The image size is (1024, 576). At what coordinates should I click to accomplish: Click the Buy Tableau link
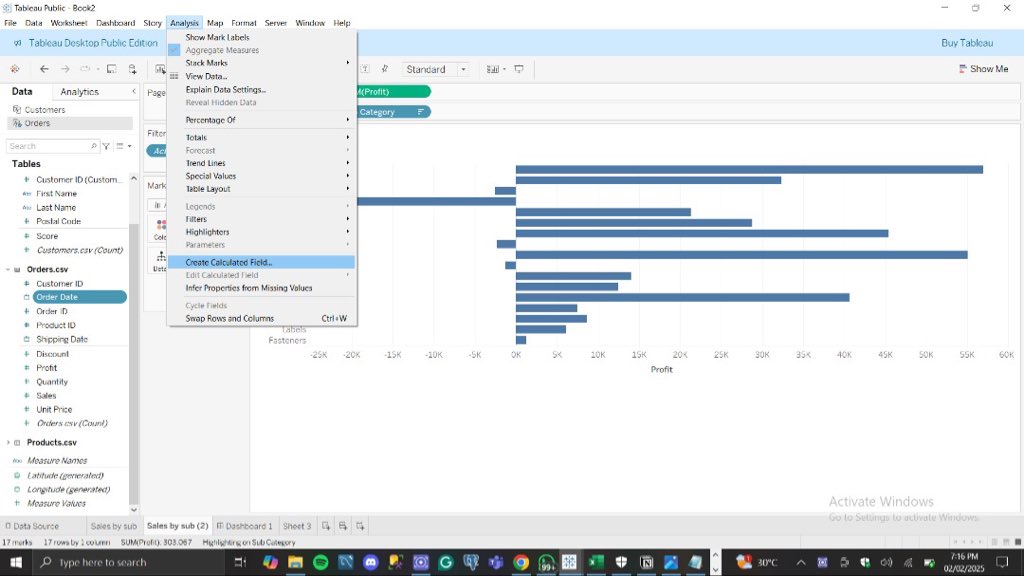pos(967,43)
